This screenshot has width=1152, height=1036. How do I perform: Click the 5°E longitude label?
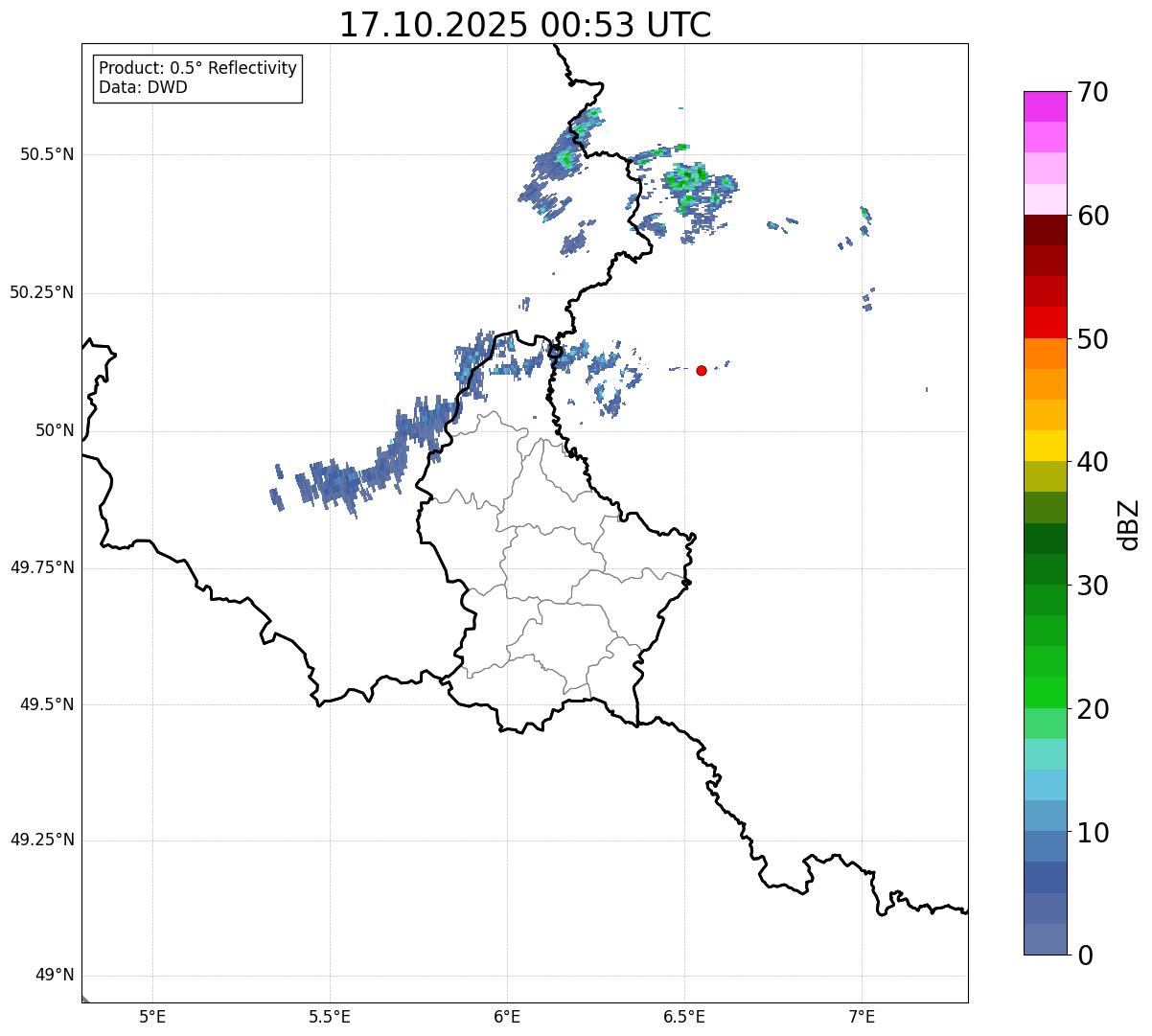(152, 1016)
